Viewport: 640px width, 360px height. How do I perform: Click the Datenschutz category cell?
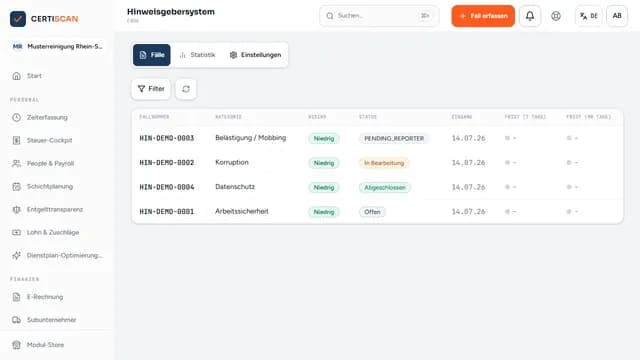(235, 187)
